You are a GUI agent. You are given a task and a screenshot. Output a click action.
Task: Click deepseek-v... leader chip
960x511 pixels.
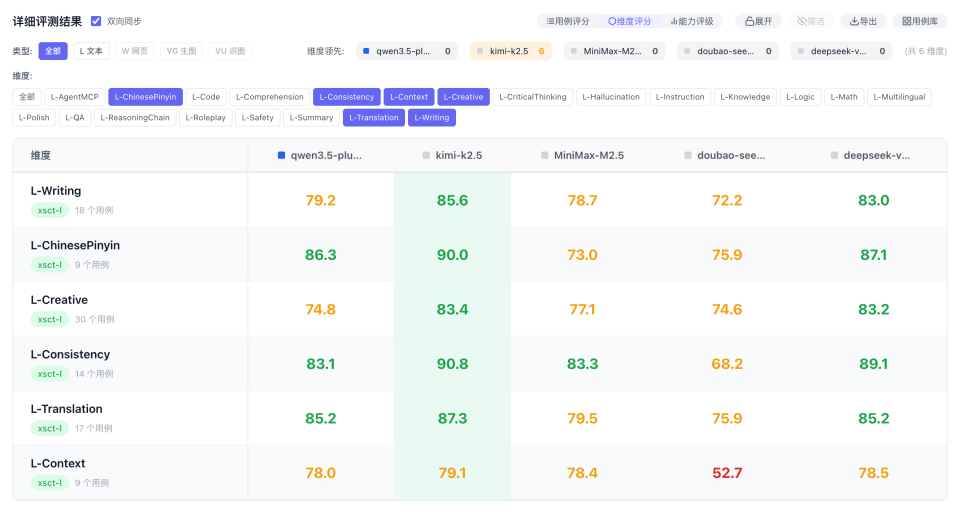pos(841,51)
